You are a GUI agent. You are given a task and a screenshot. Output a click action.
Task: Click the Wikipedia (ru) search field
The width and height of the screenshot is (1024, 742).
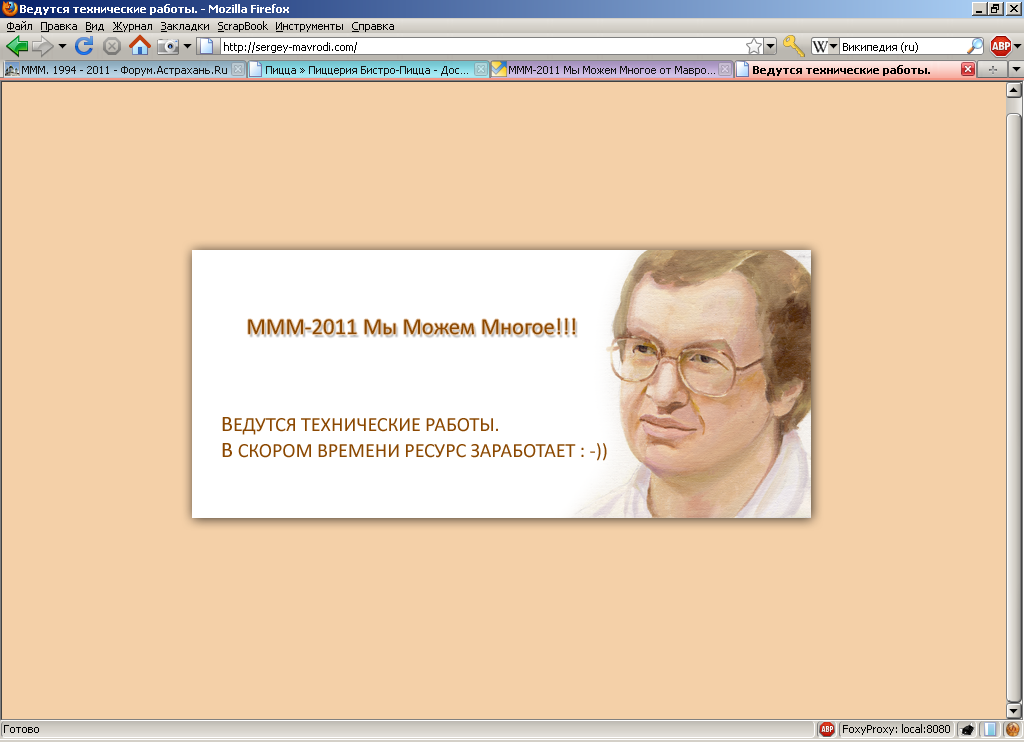coord(903,46)
